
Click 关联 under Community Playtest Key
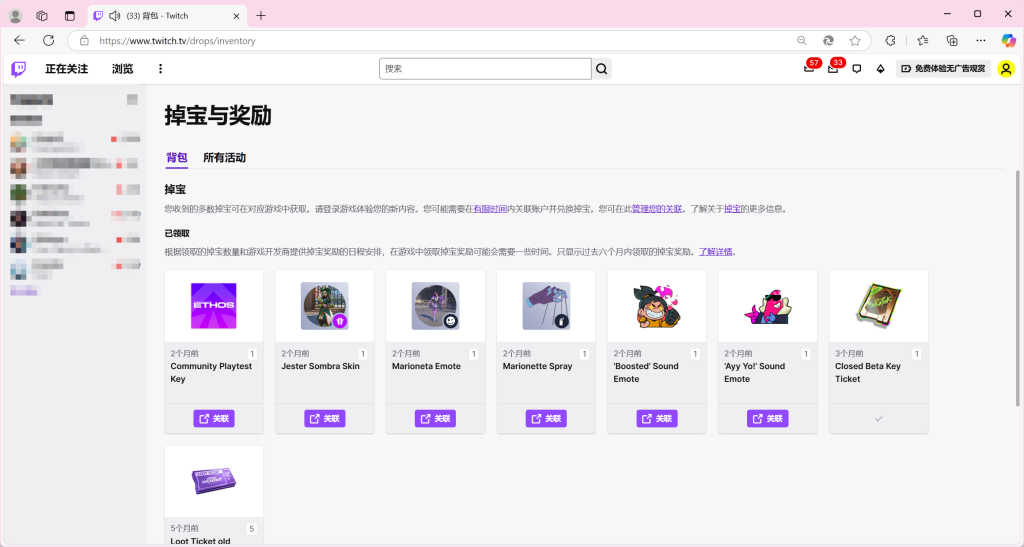pyautogui.click(x=214, y=418)
